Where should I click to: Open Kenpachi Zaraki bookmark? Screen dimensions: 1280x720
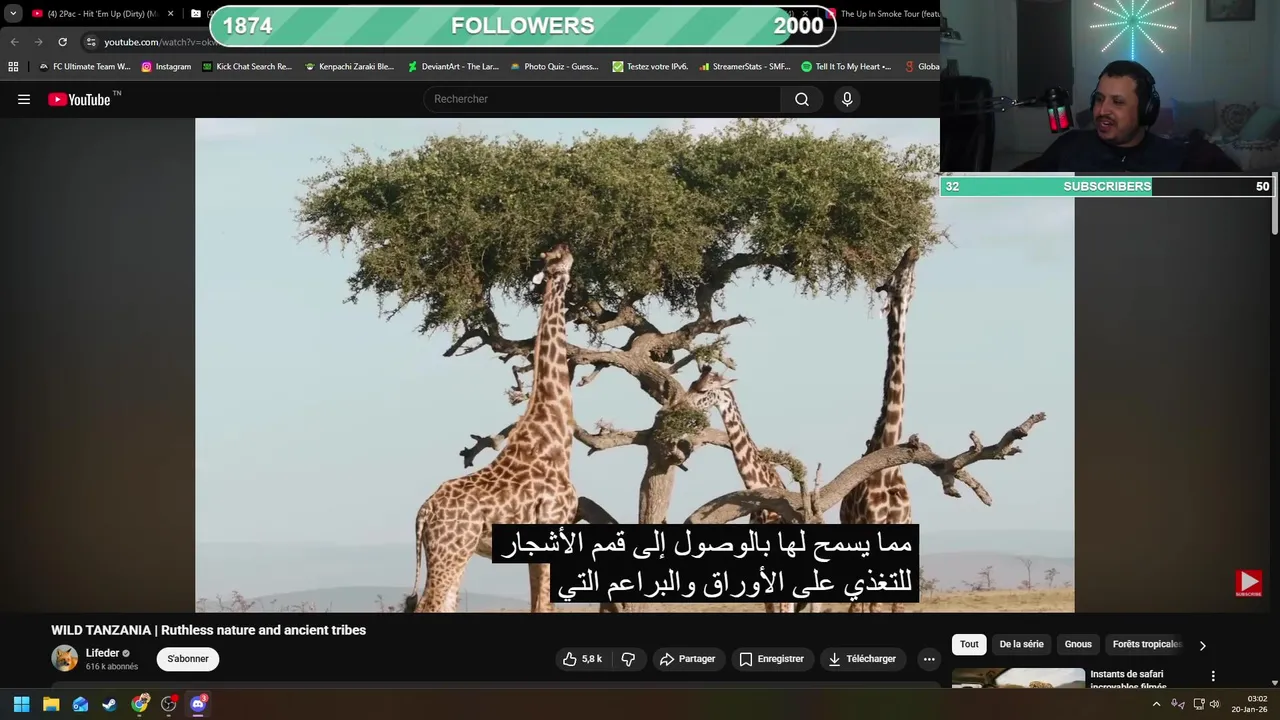[x=349, y=67]
